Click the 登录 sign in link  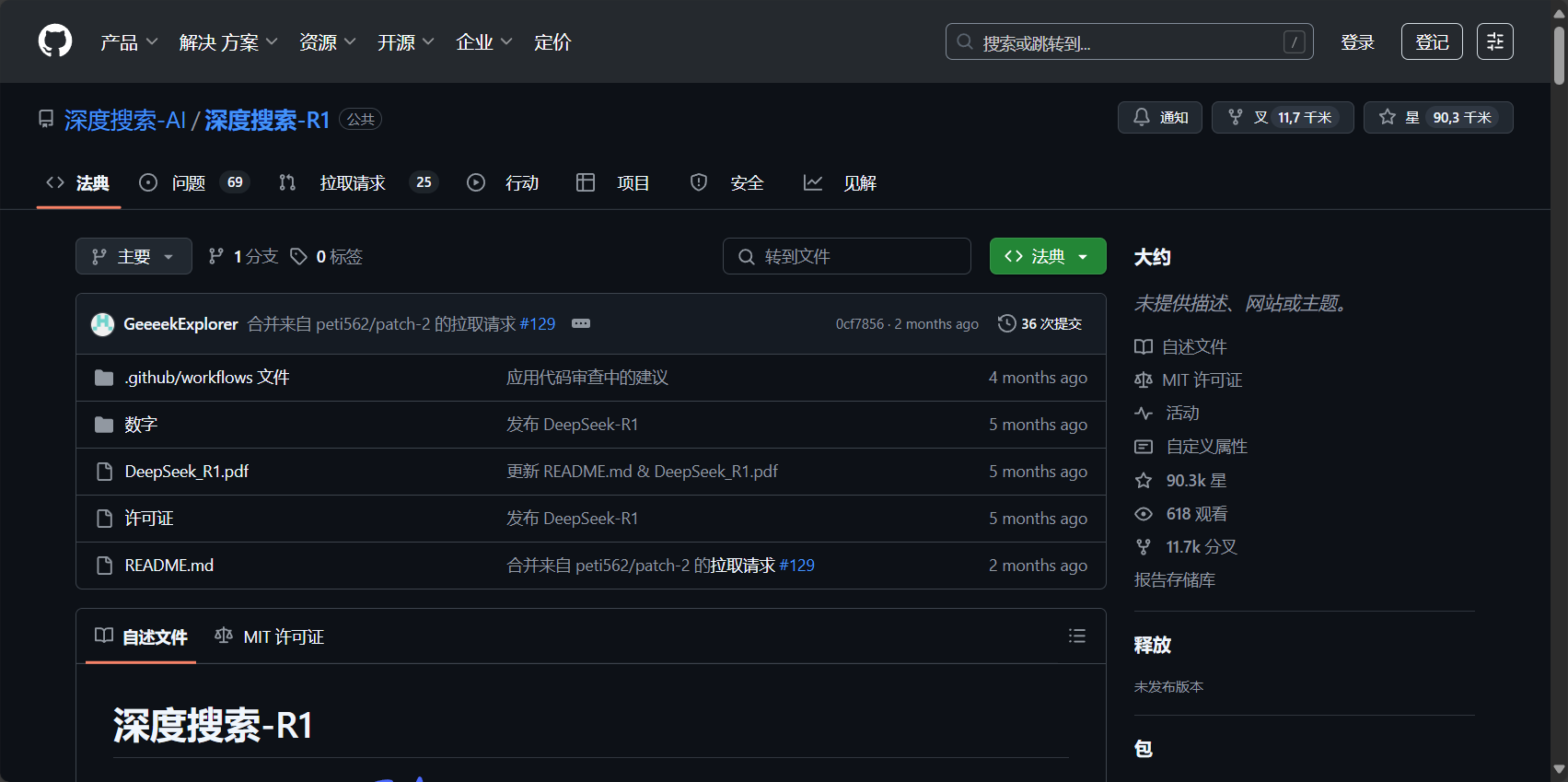tap(1357, 42)
